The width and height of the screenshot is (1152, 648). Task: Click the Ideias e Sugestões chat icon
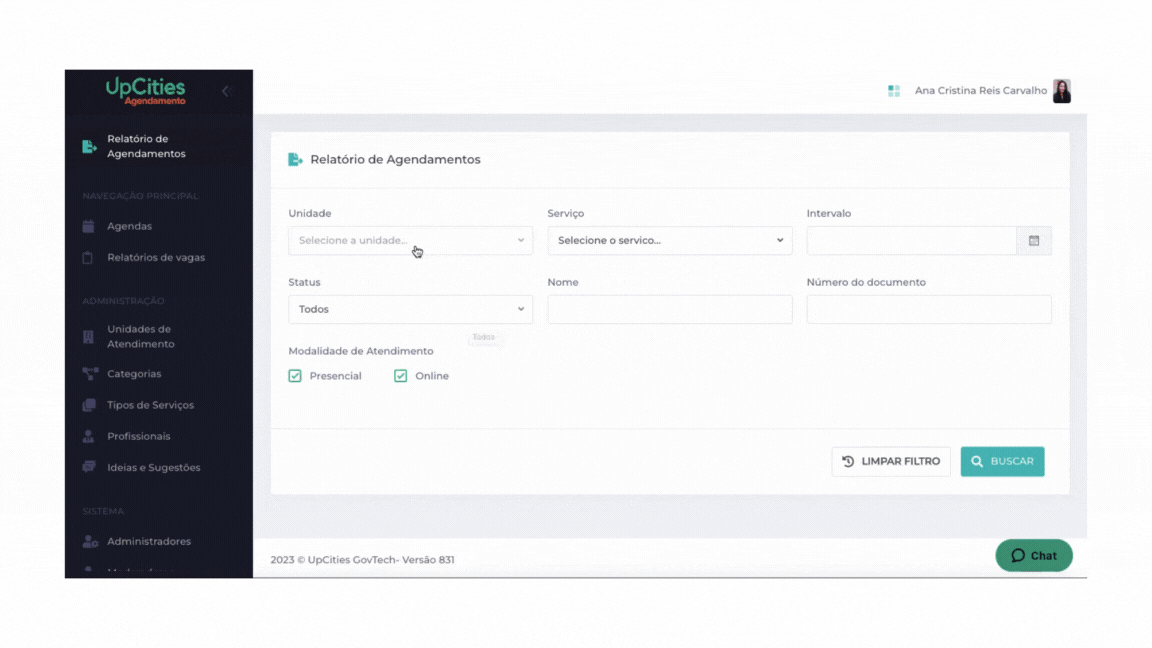tap(89, 467)
